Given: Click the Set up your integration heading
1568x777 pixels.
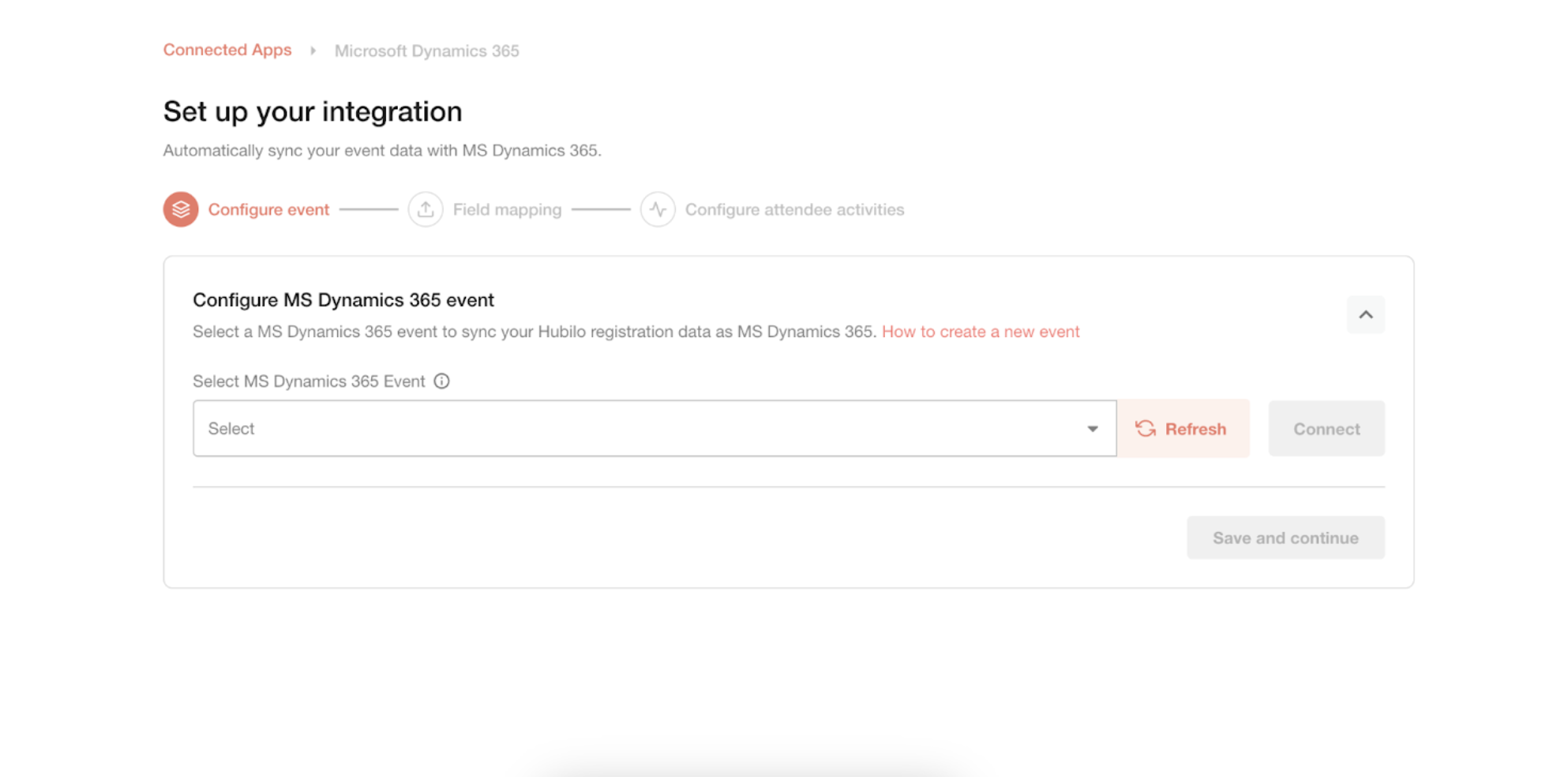Looking at the screenshot, I should (313, 111).
